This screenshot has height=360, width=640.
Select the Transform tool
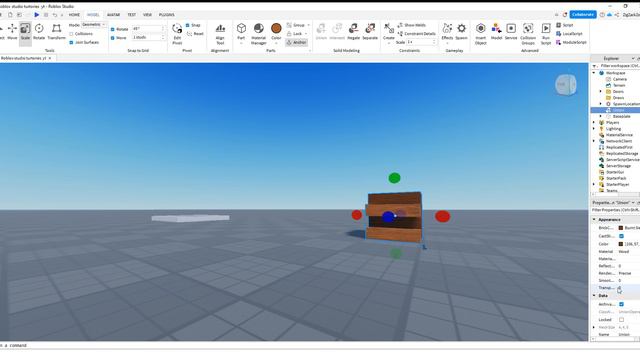(56, 32)
